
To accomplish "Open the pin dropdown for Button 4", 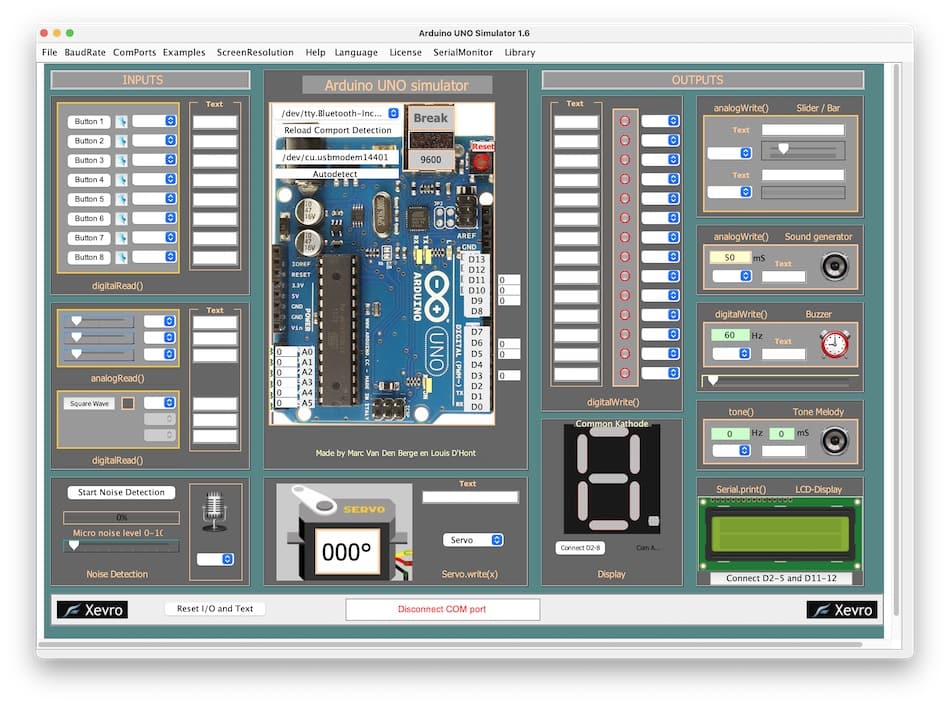I will [154, 179].
